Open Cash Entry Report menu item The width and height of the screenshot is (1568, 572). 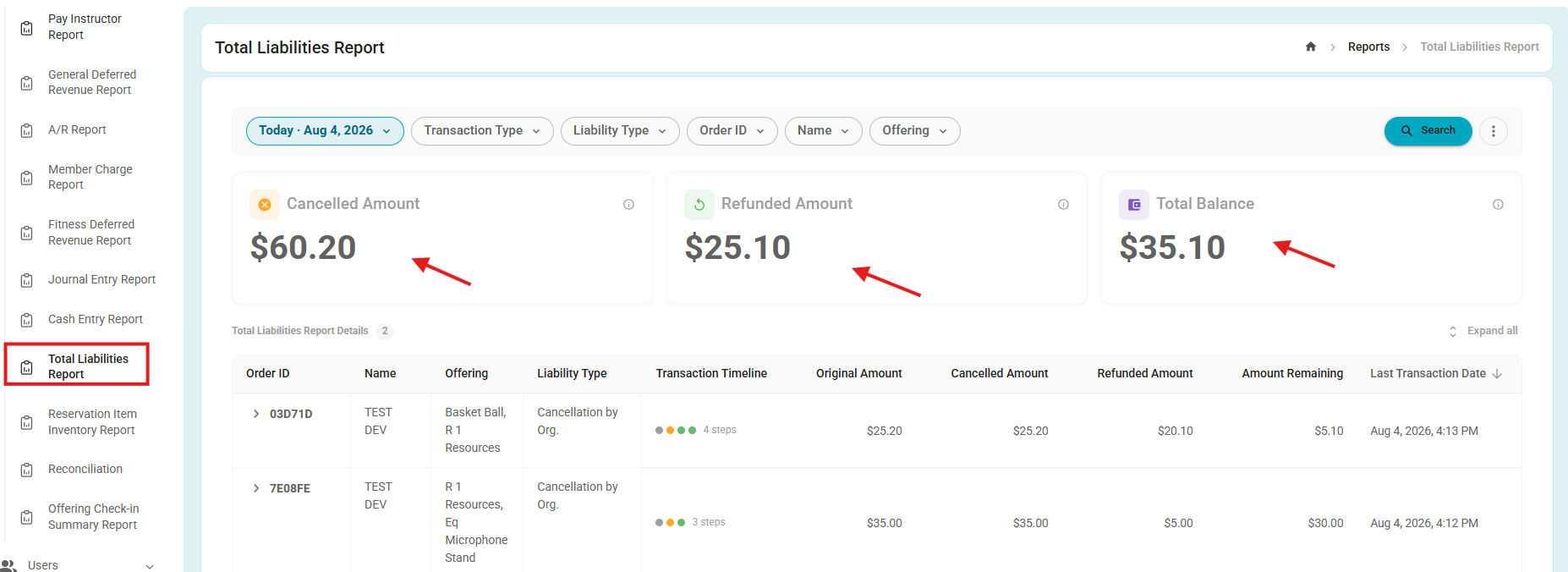(96, 319)
